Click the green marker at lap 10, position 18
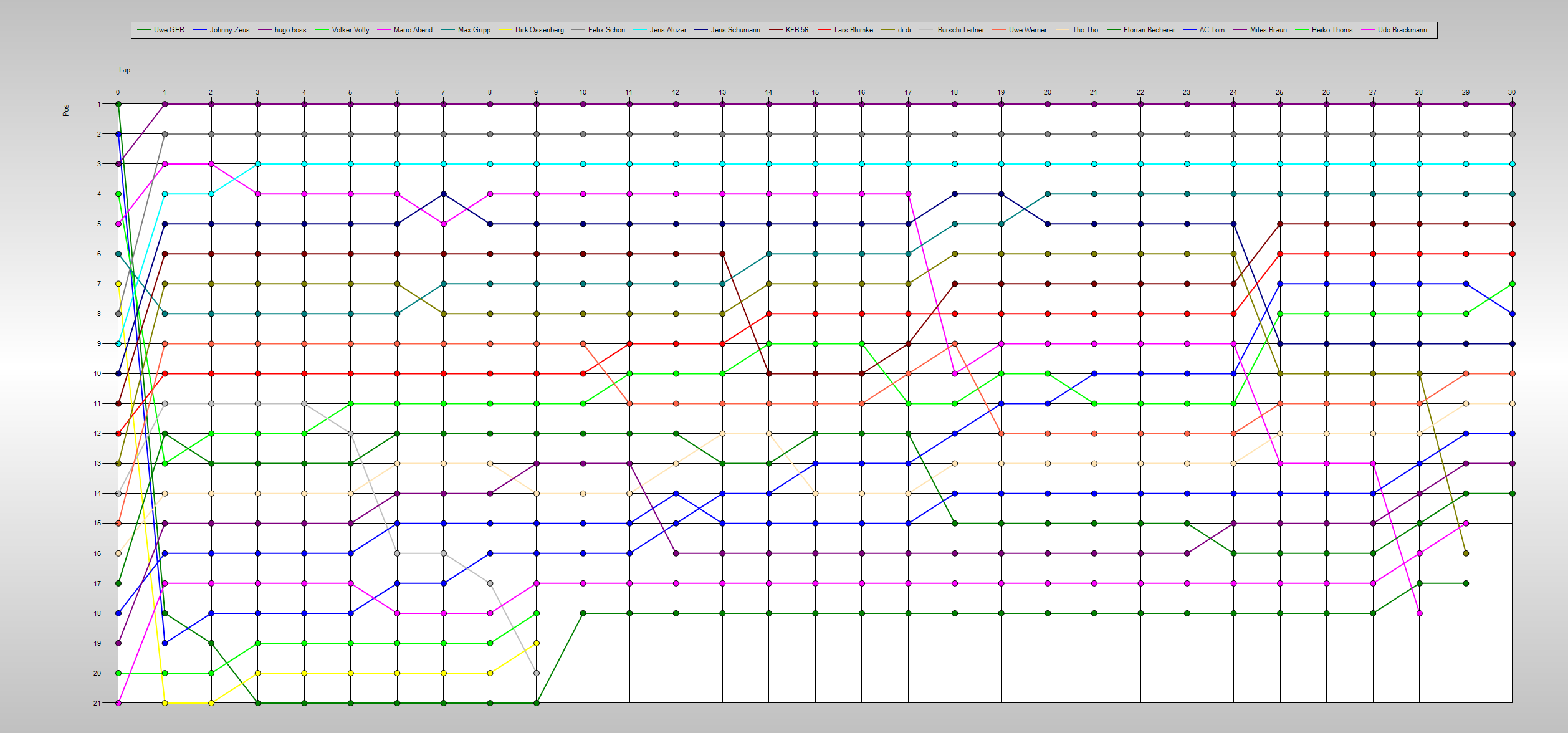Image resolution: width=1568 pixels, height=733 pixels. tap(583, 613)
